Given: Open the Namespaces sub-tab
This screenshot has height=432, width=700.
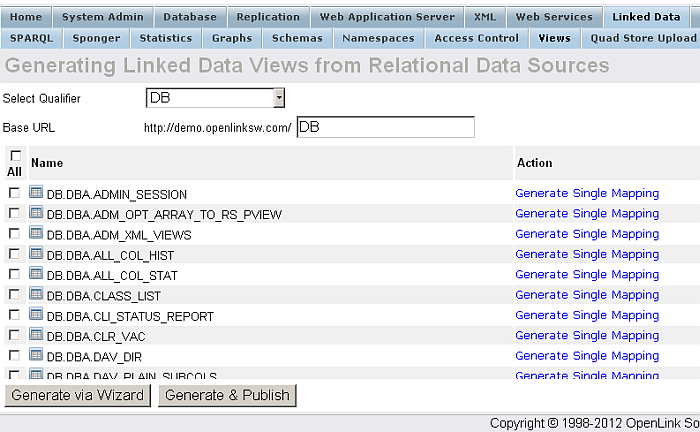Looking at the screenshot, I should [378, 38].
